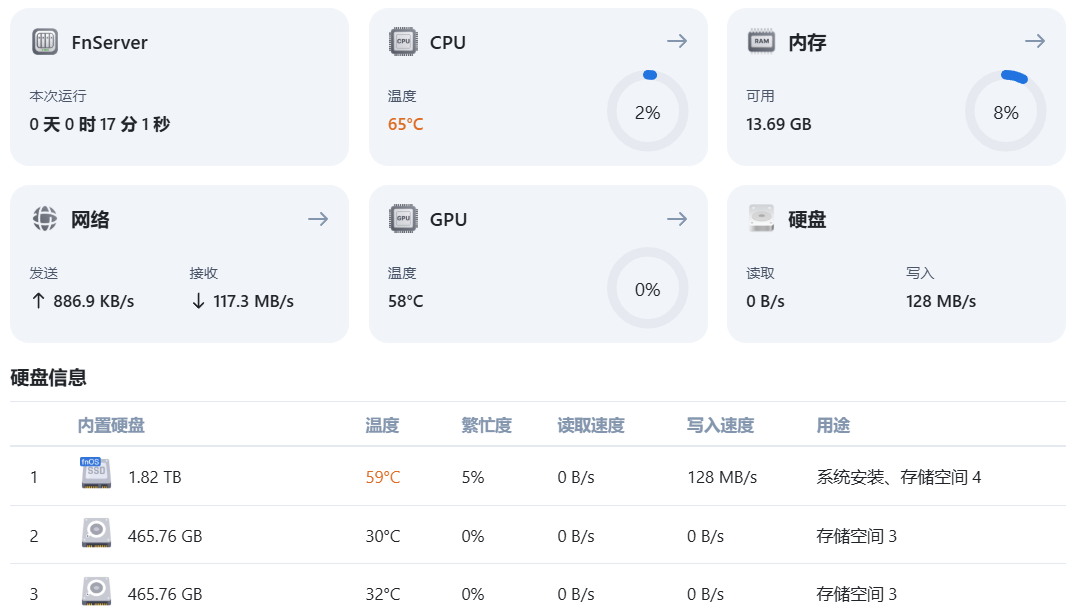Click the 温度 column header in disk table

[382, 426]
